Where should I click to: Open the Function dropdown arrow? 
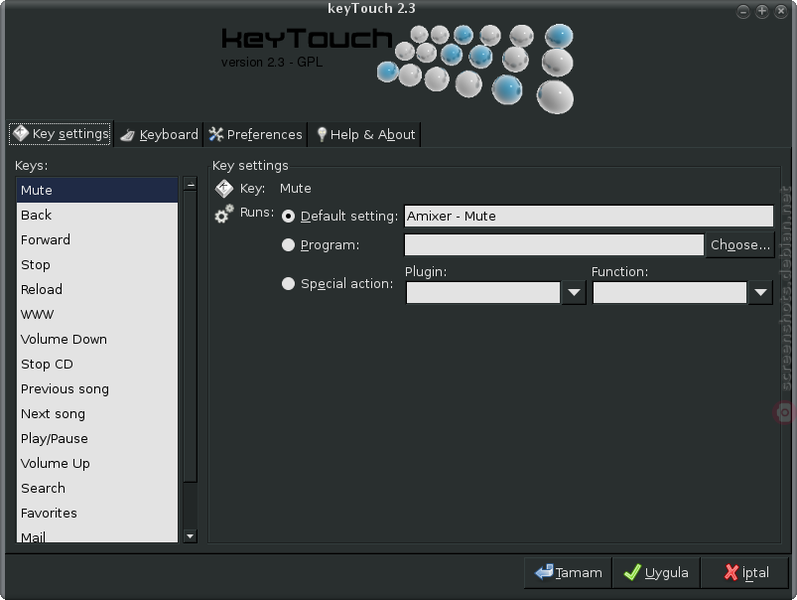[x=761, y=292]
